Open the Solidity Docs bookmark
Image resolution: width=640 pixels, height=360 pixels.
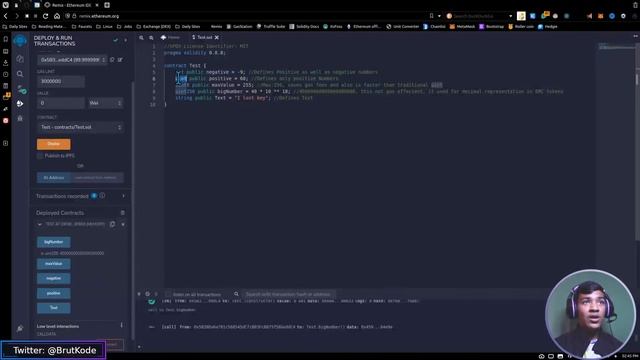(304, 27)
